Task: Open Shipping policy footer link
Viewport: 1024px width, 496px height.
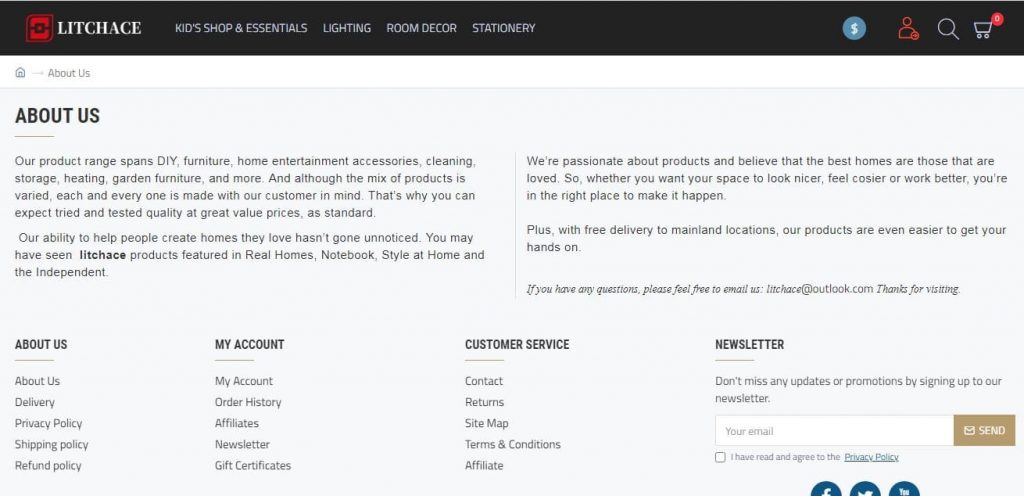Action: pos(52,444)
